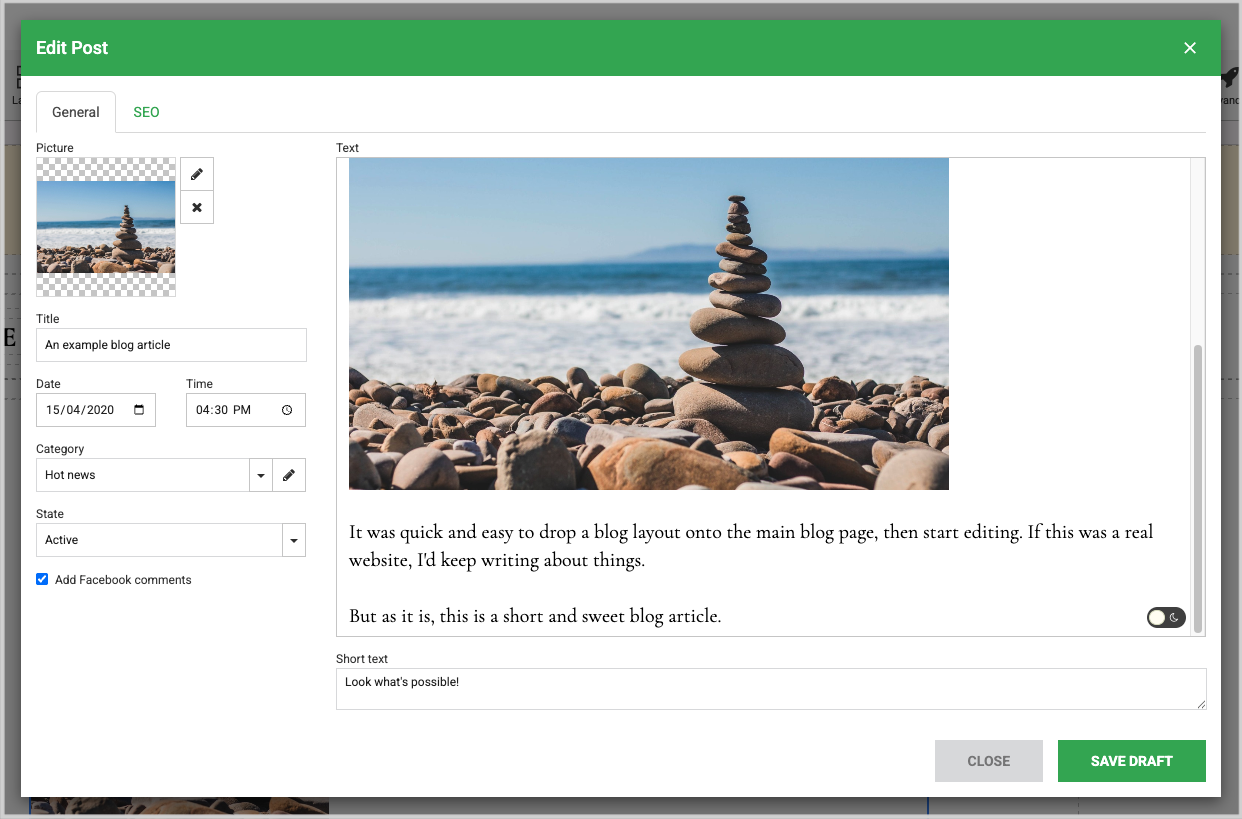Uncheck Add Facebook comments checkbox

42,579
